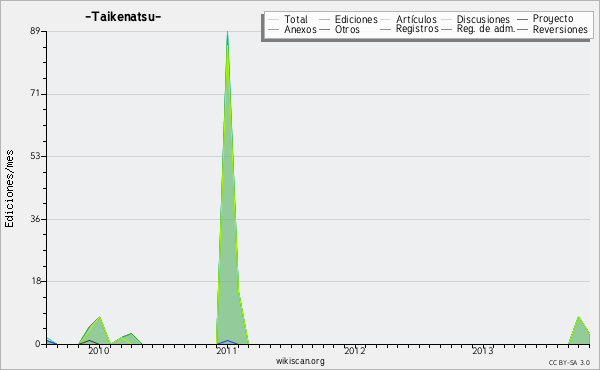The height and width of the screenshot is (370, 600).
Task: Click the 2013 x-axis label
Action: (483, 351)
